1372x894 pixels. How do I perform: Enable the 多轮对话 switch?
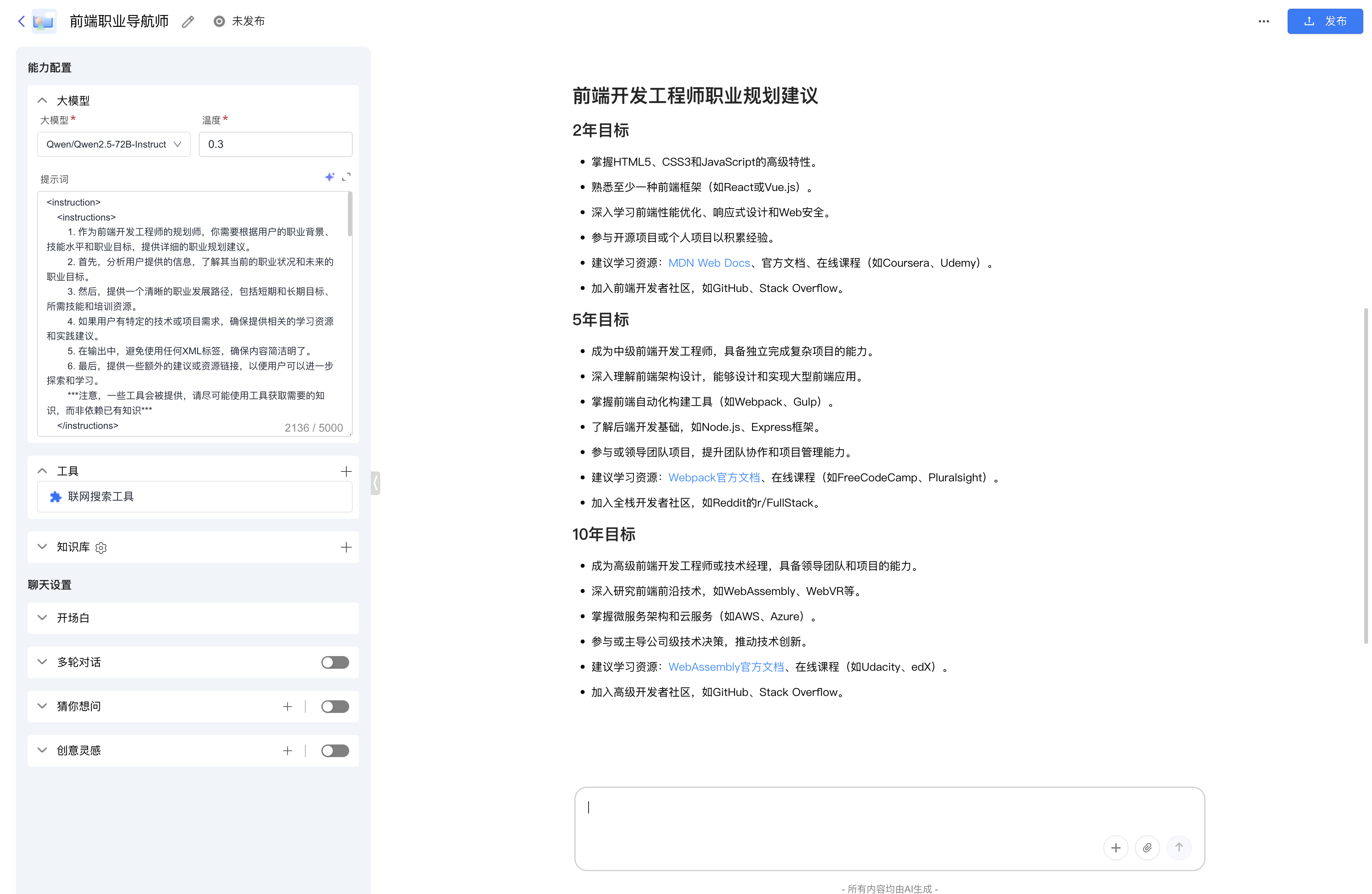pos(335,662)
